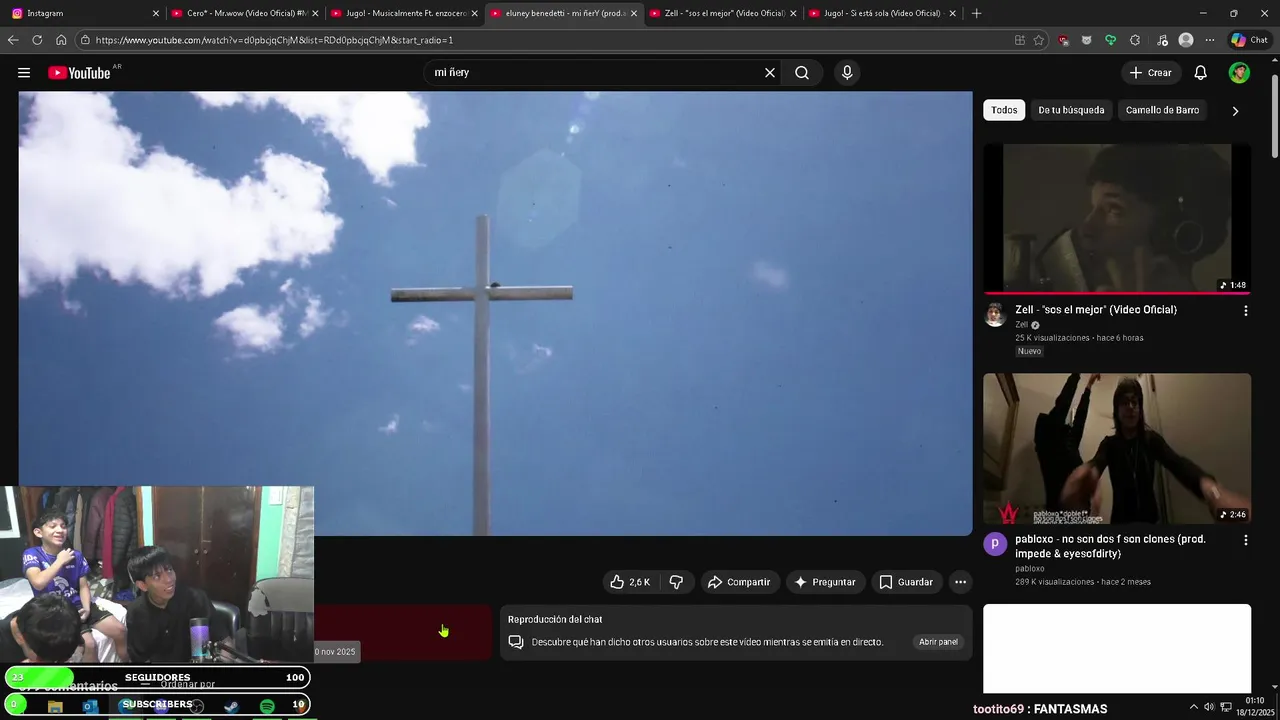Click the pabloxo channel name

pos(1029,568)
